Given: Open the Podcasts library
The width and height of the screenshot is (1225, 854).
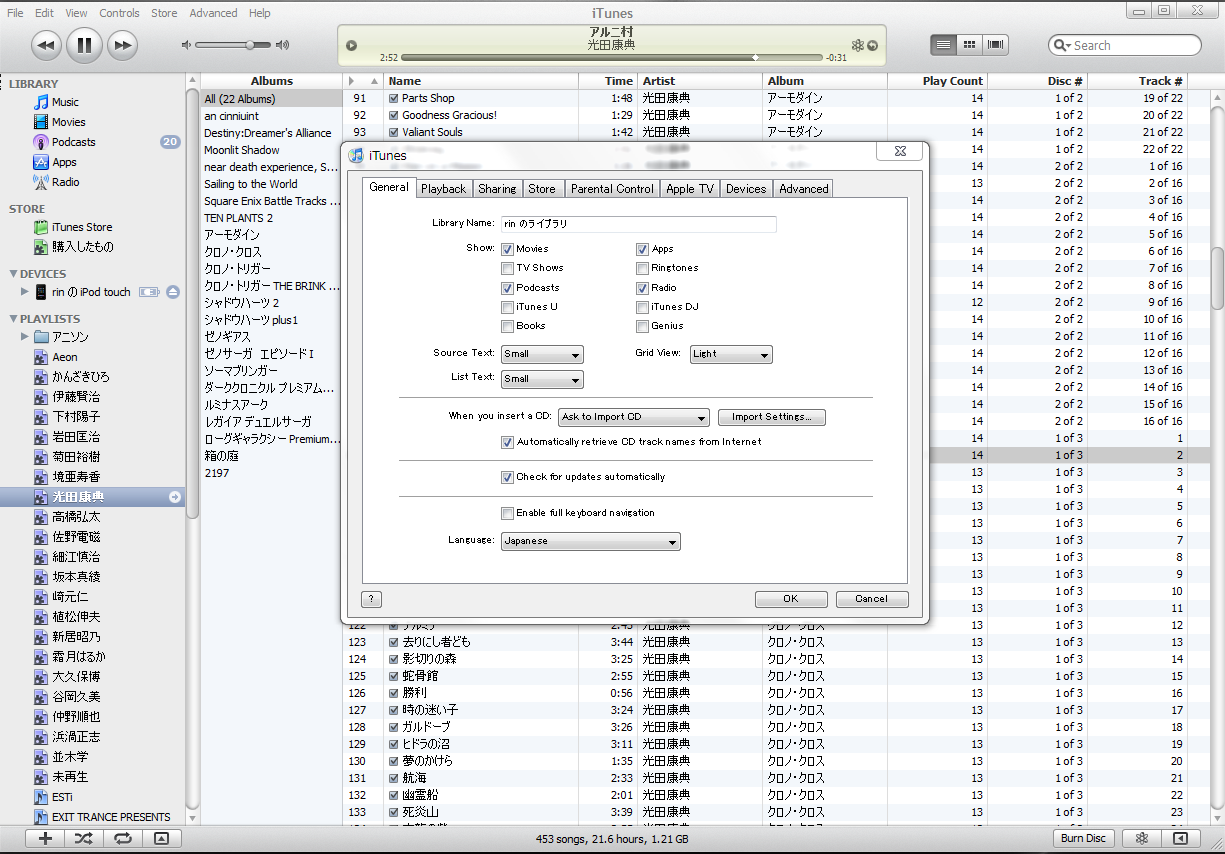Looking at the screenshot, I should [74, 142].
